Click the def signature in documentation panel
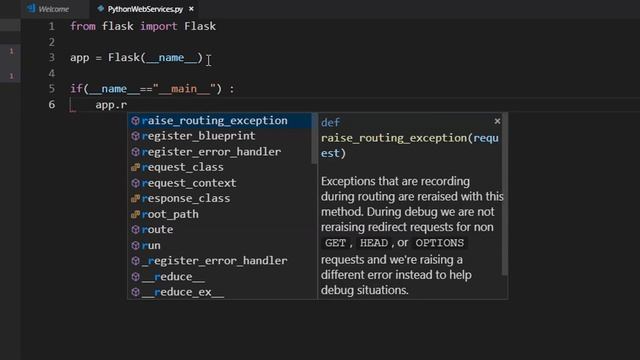Viewport: 640px width, 360px height. [x=410, y=138]
